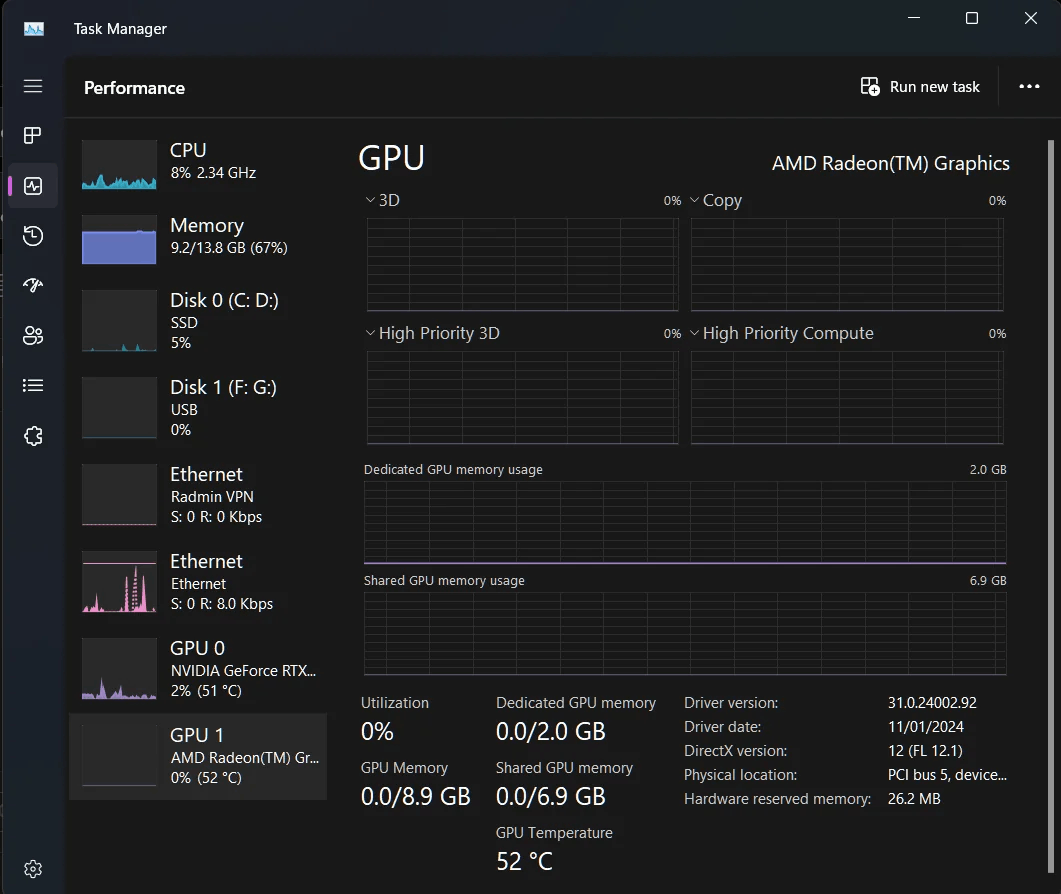Click the Copy engine graph
Screen dimensions: 1061x894
pos(846,264)
